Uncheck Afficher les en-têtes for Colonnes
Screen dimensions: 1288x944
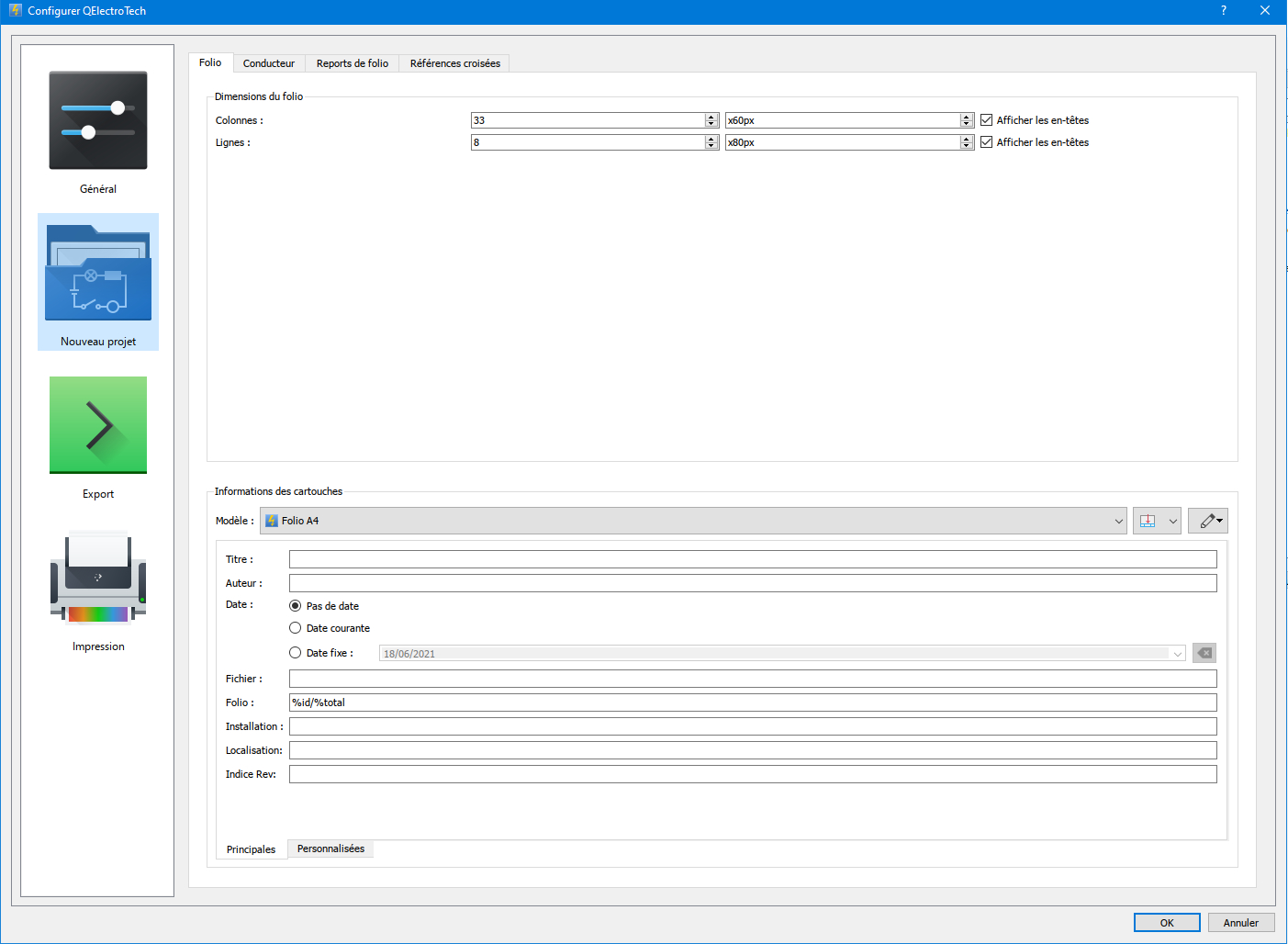click(987, 120)
